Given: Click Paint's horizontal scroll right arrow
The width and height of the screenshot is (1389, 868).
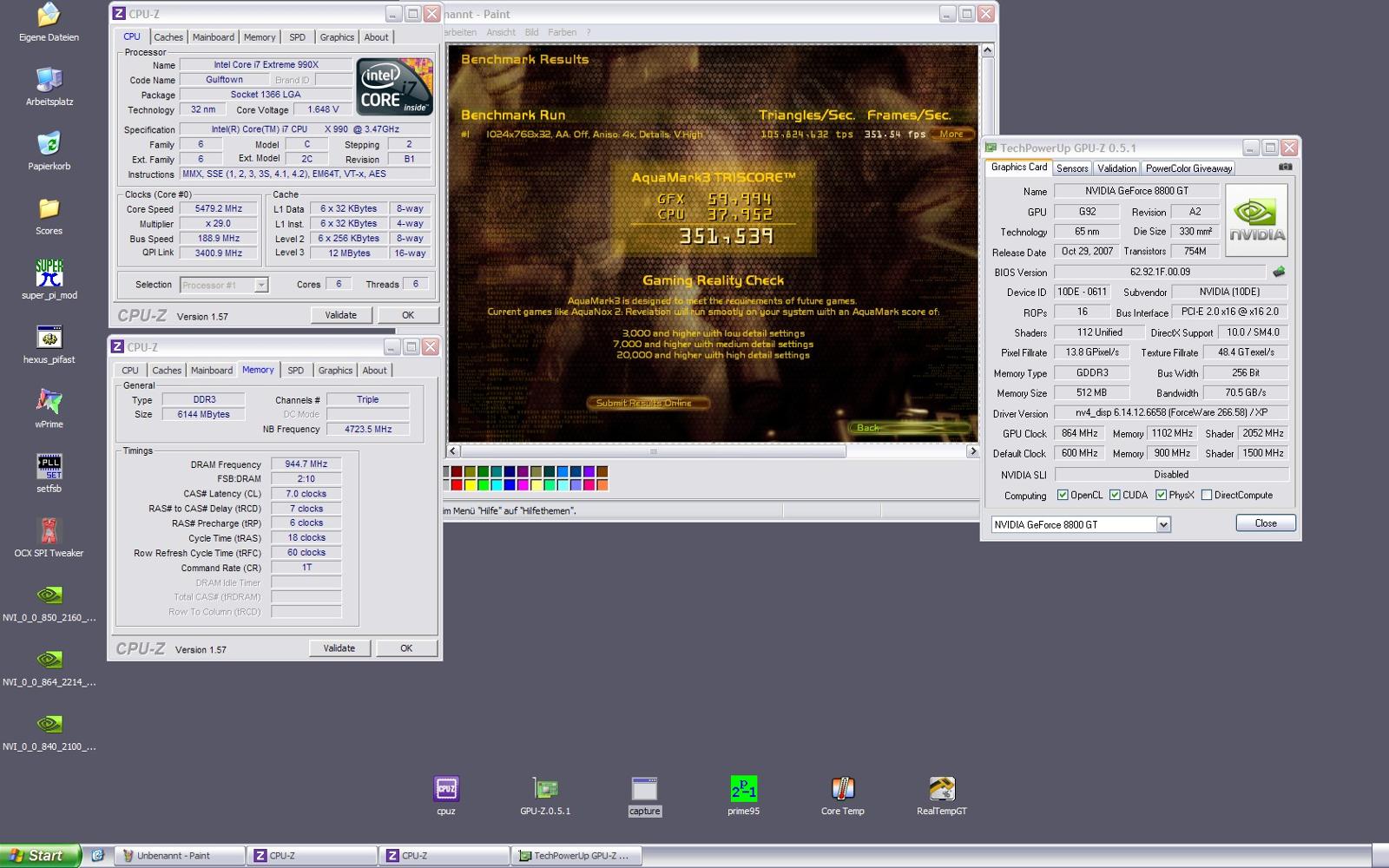Looking at the screenshot, I should (972, 451).
